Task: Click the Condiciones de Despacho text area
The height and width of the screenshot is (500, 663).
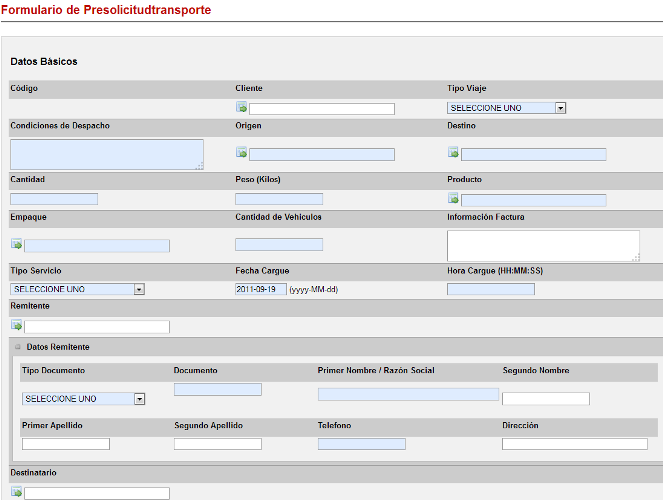Action: (x=106, y=154)
